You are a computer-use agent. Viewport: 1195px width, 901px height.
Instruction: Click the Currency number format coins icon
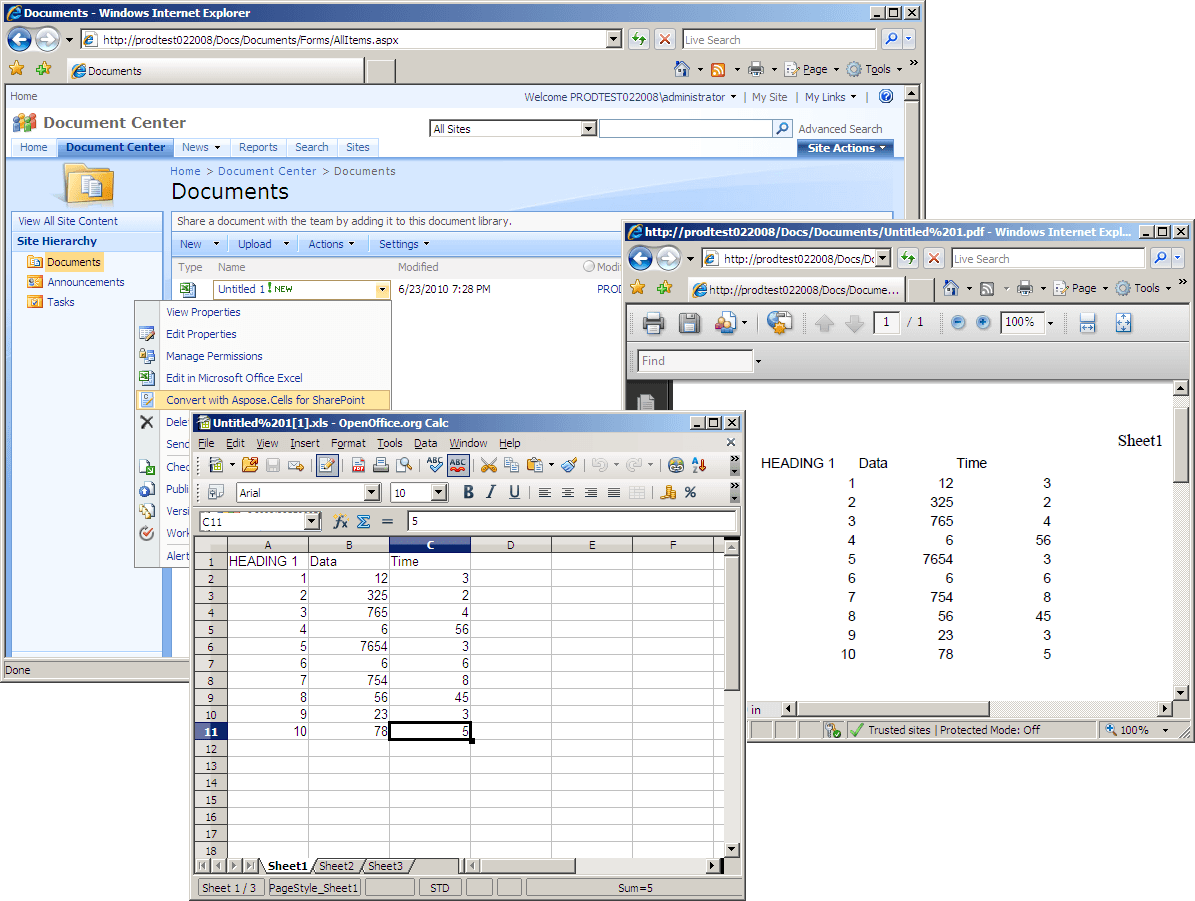[x=668, y=492]
